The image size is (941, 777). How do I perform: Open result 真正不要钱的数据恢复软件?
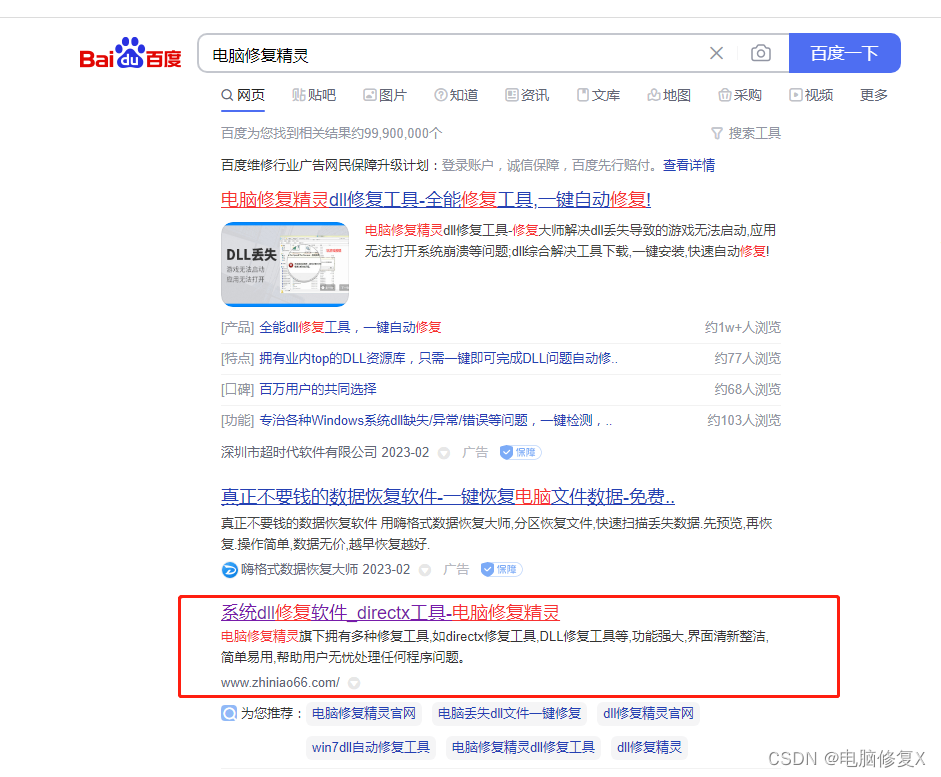coord(448,497)
